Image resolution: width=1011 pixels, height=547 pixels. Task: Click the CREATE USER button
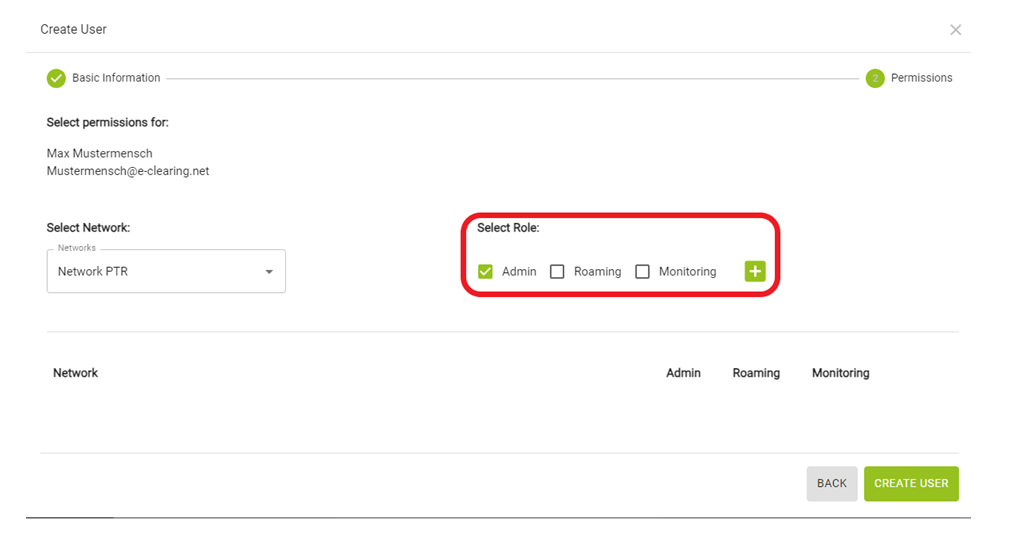911,483
